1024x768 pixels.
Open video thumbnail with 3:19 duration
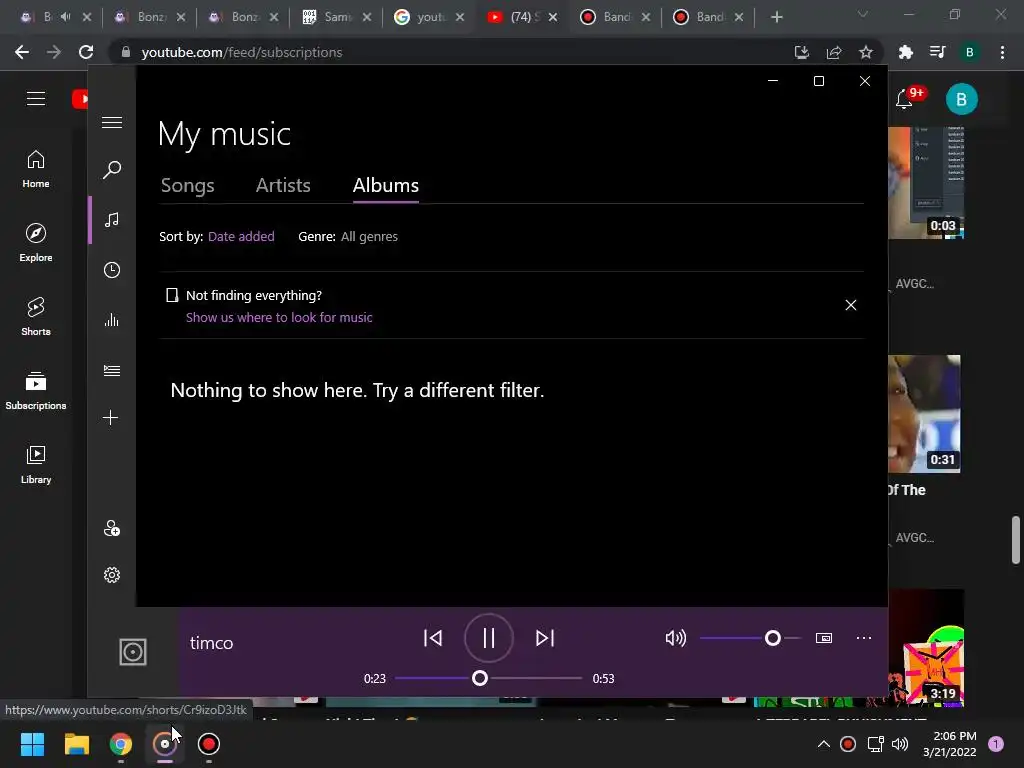[926, 648]
